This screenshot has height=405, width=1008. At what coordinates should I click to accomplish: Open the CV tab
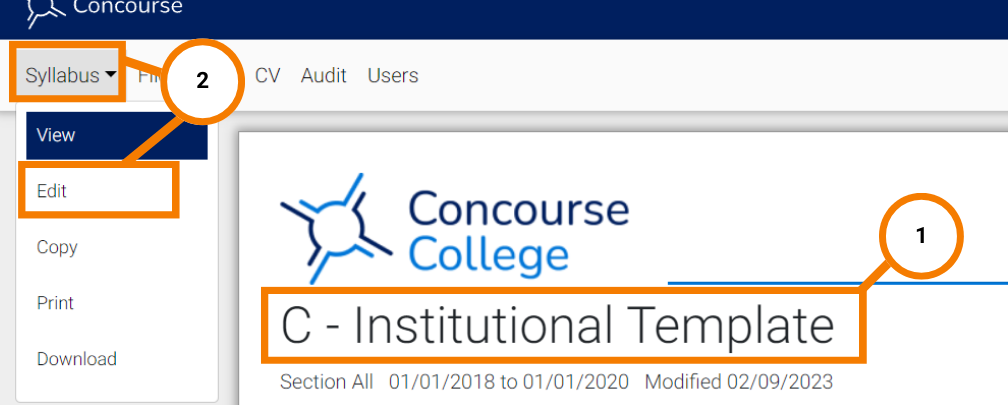(x=267, y=76)
